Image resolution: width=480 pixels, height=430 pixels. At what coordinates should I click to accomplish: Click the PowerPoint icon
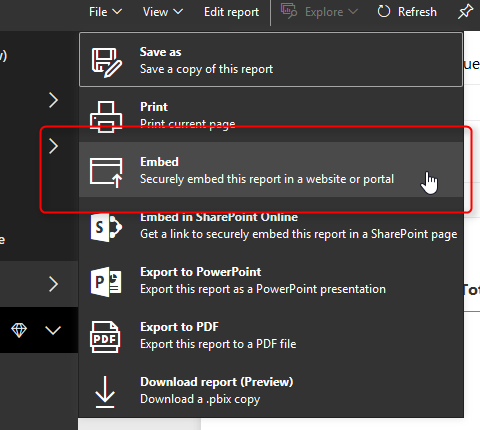tap(106, 282)
